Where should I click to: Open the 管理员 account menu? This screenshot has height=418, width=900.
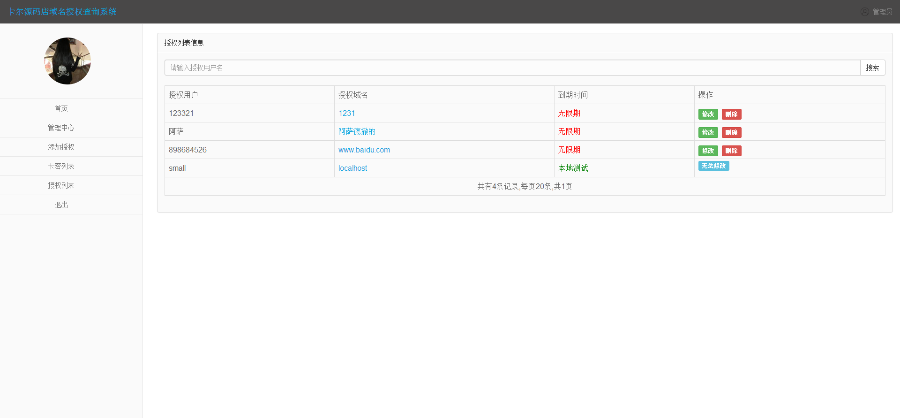coord(882,11)
